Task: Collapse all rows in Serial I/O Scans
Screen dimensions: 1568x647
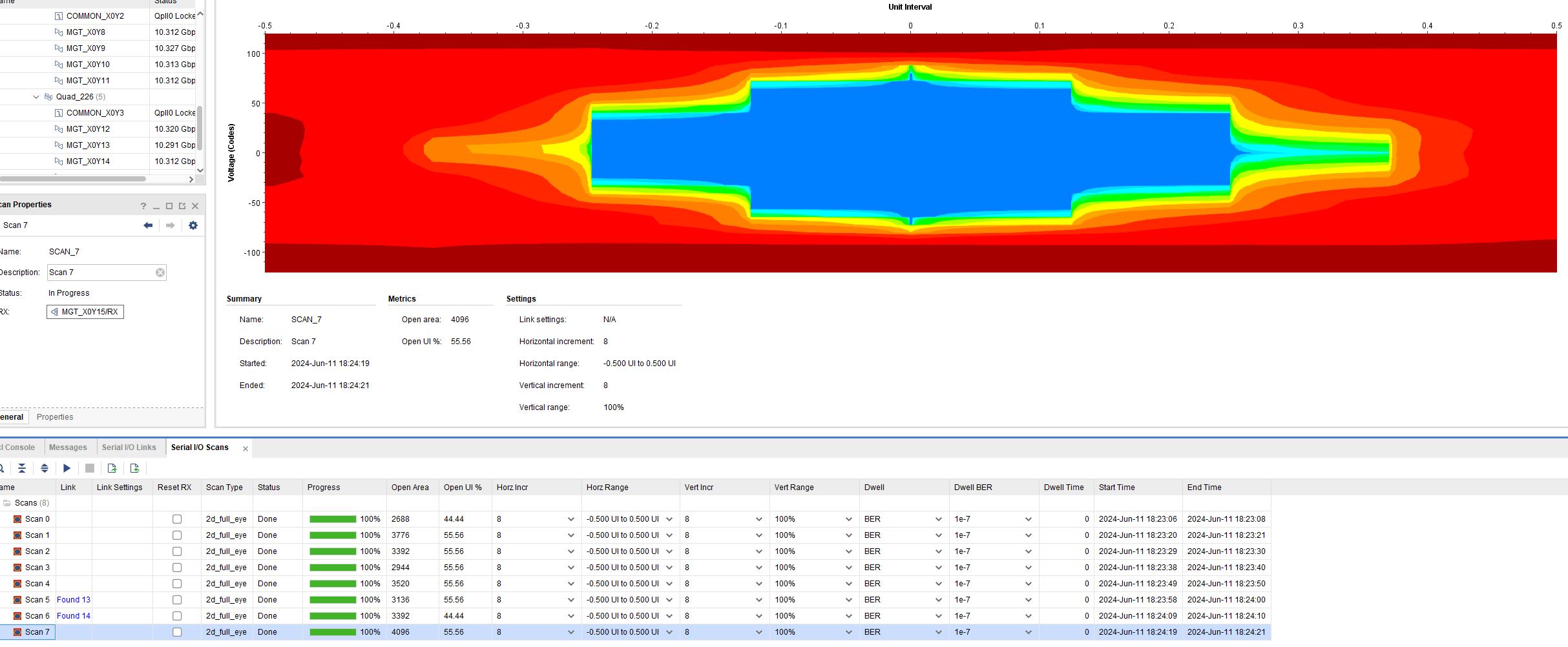Action: tap(22, 468)
